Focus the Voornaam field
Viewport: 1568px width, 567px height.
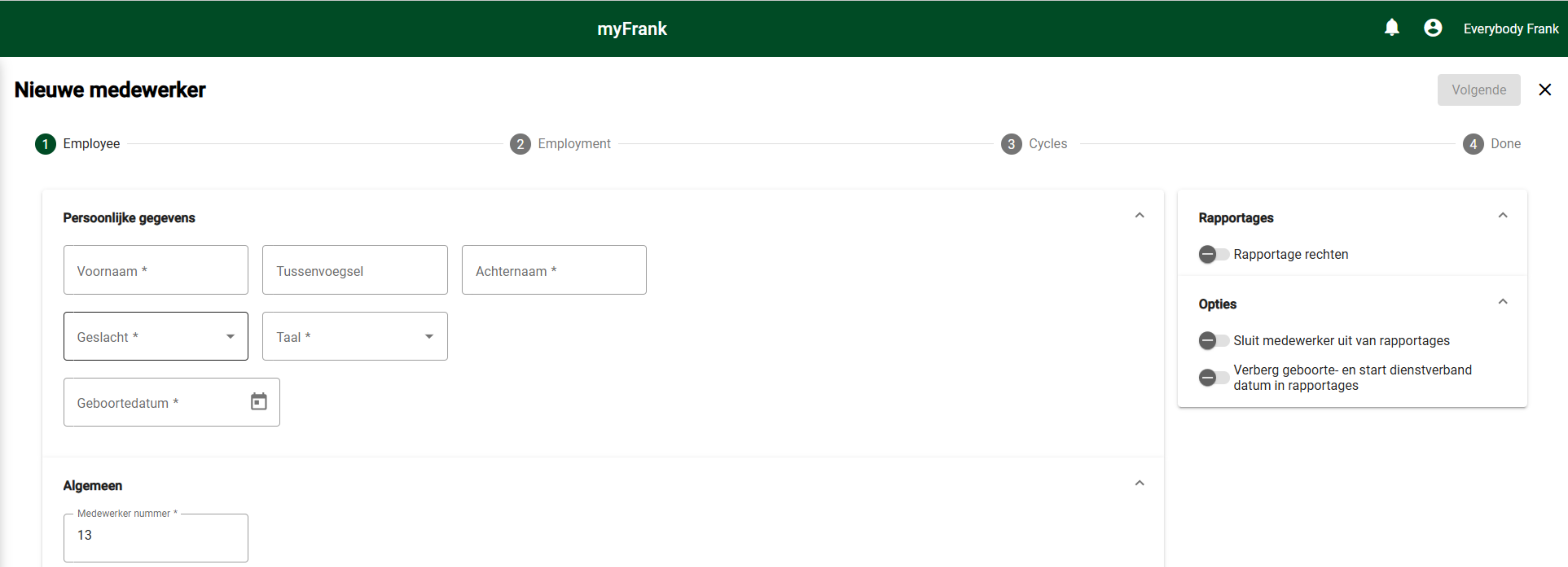156,270
